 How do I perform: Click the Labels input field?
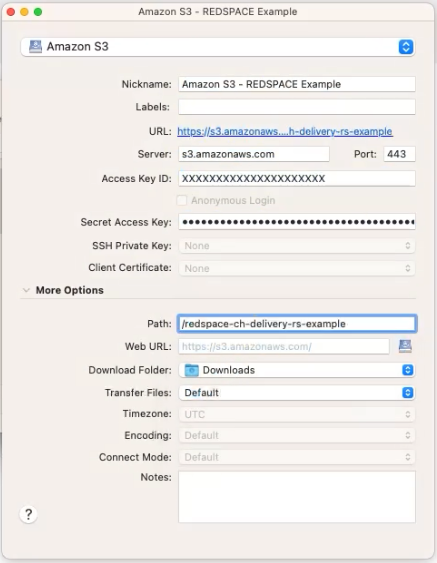coord(297,107)
